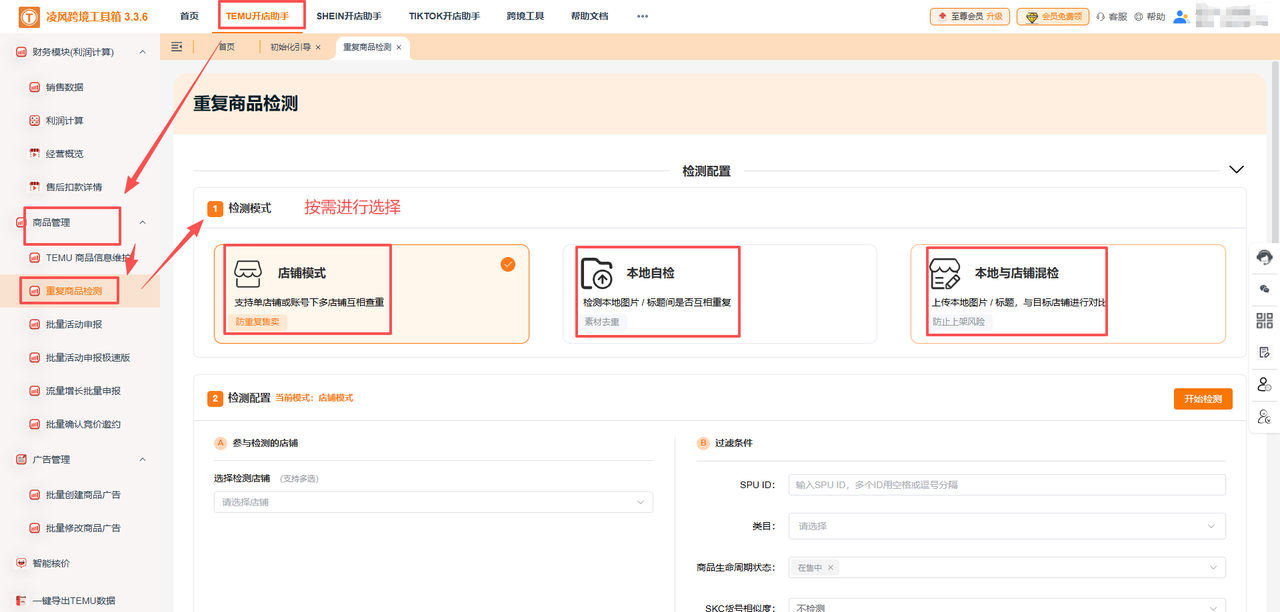The height and width of the screenshot is (612, 1280).
Task: Focus the SPU ID input field
Action: click(1007, 485)
